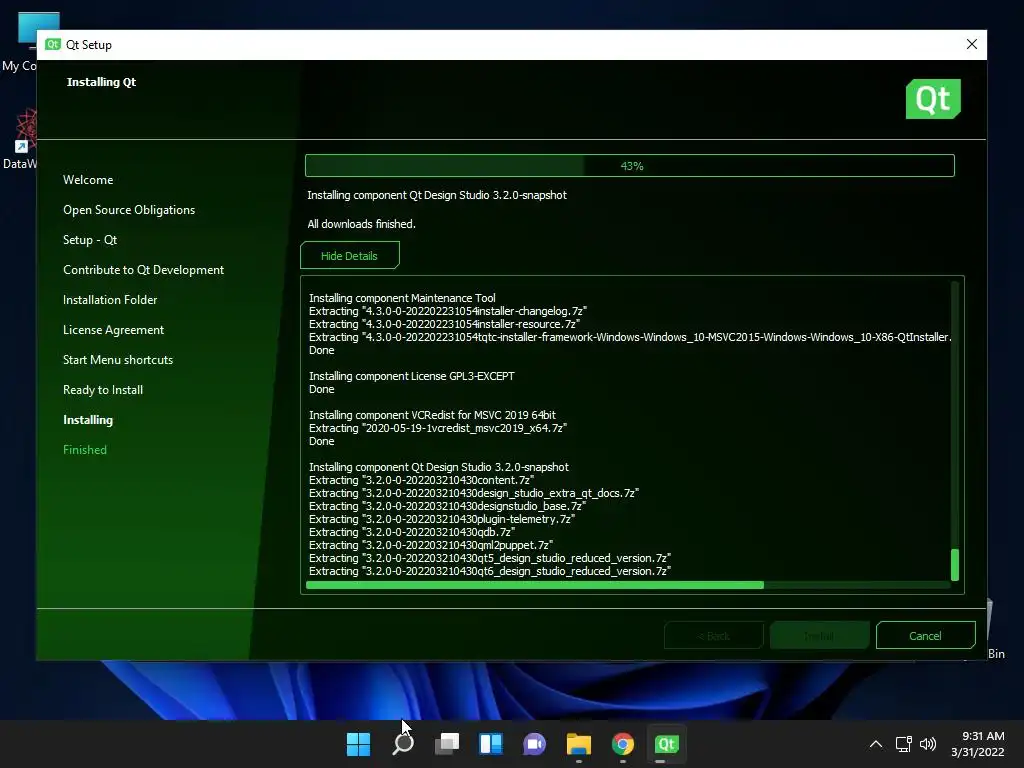Select the Start Menu shortcuts step

[x=118, y=360]
